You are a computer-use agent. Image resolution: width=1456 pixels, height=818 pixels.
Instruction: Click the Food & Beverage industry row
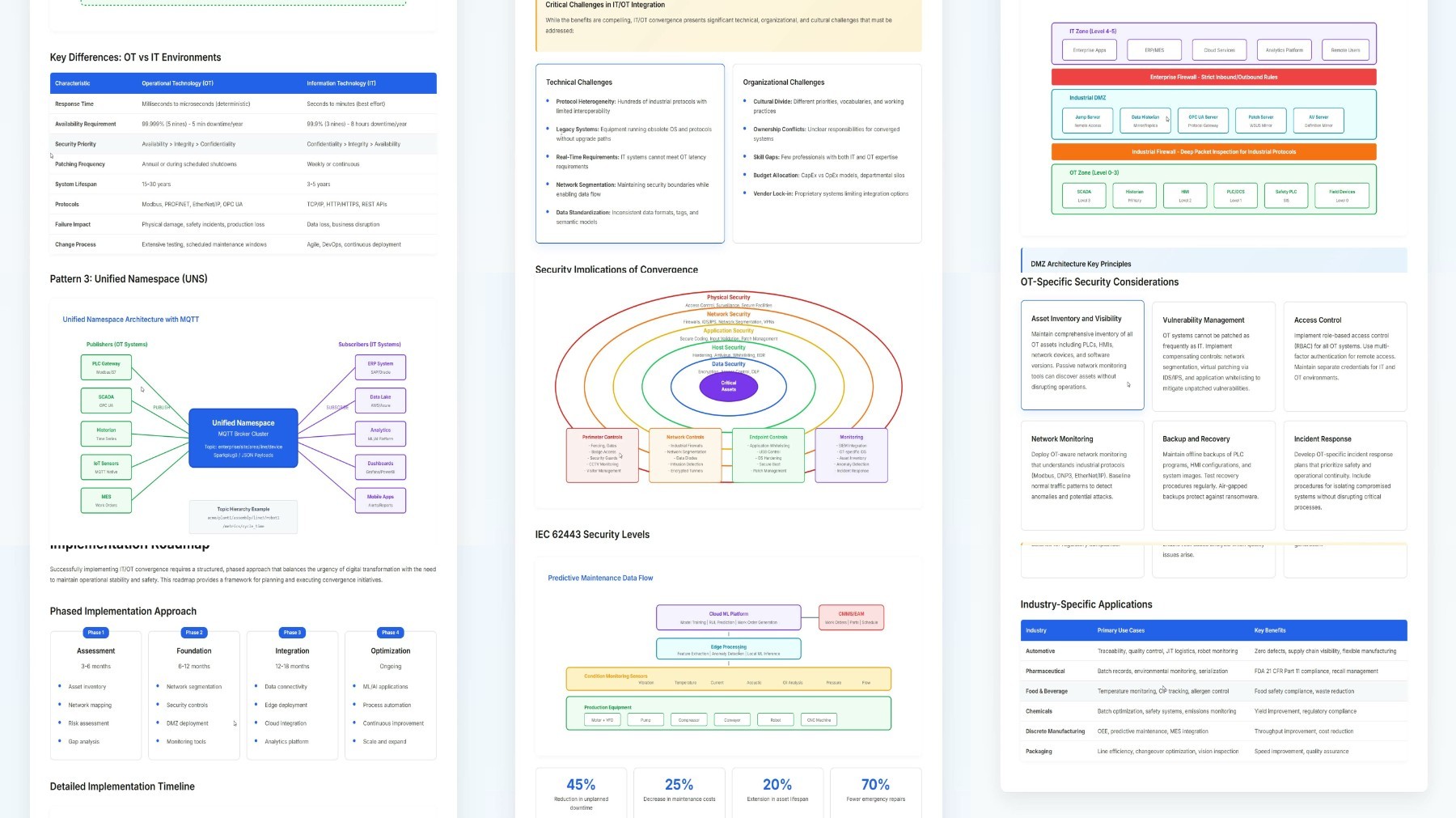tap(1214, 691)
